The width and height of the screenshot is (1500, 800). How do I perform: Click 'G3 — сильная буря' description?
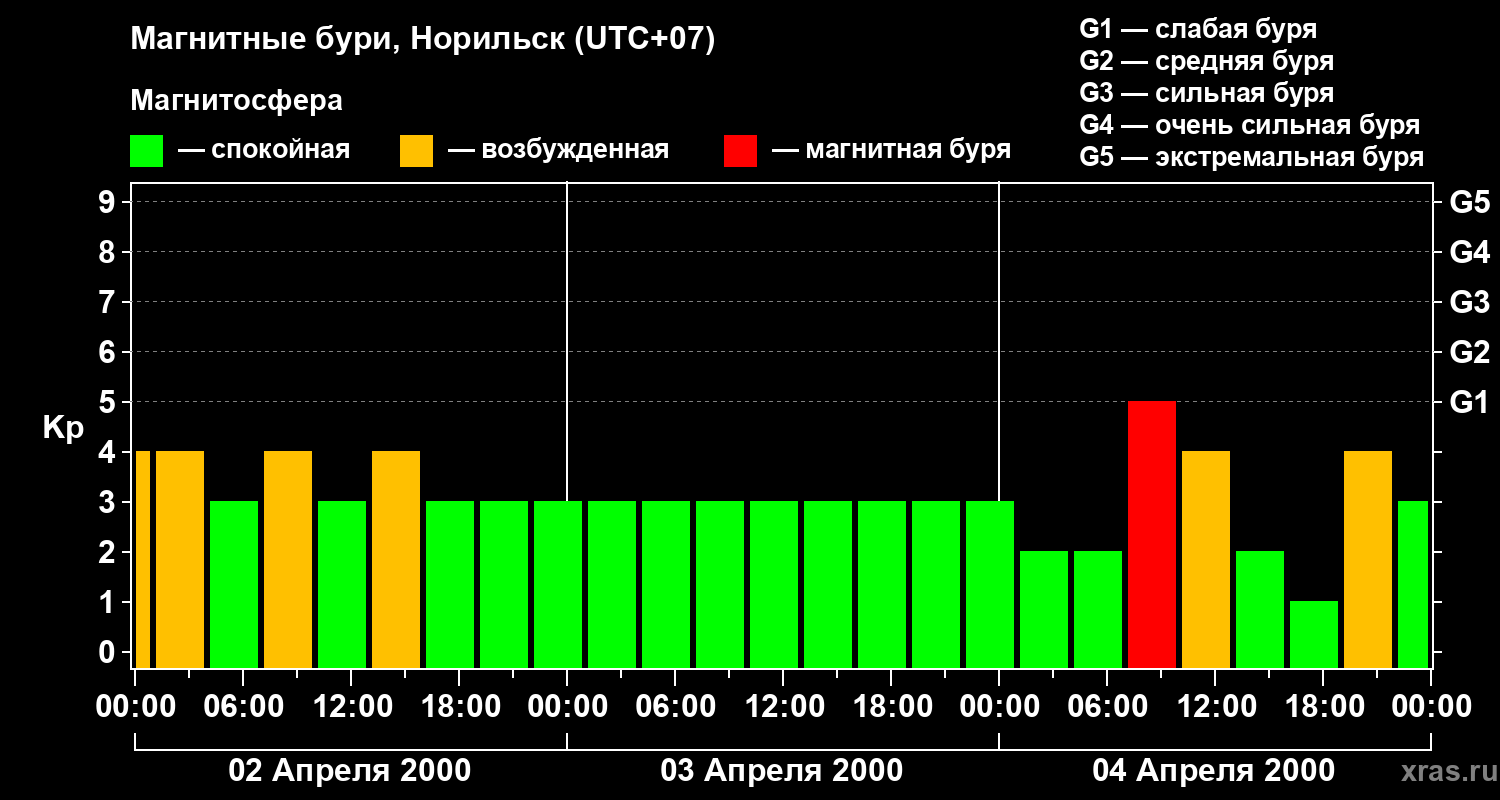click(x=1206, y=93)
